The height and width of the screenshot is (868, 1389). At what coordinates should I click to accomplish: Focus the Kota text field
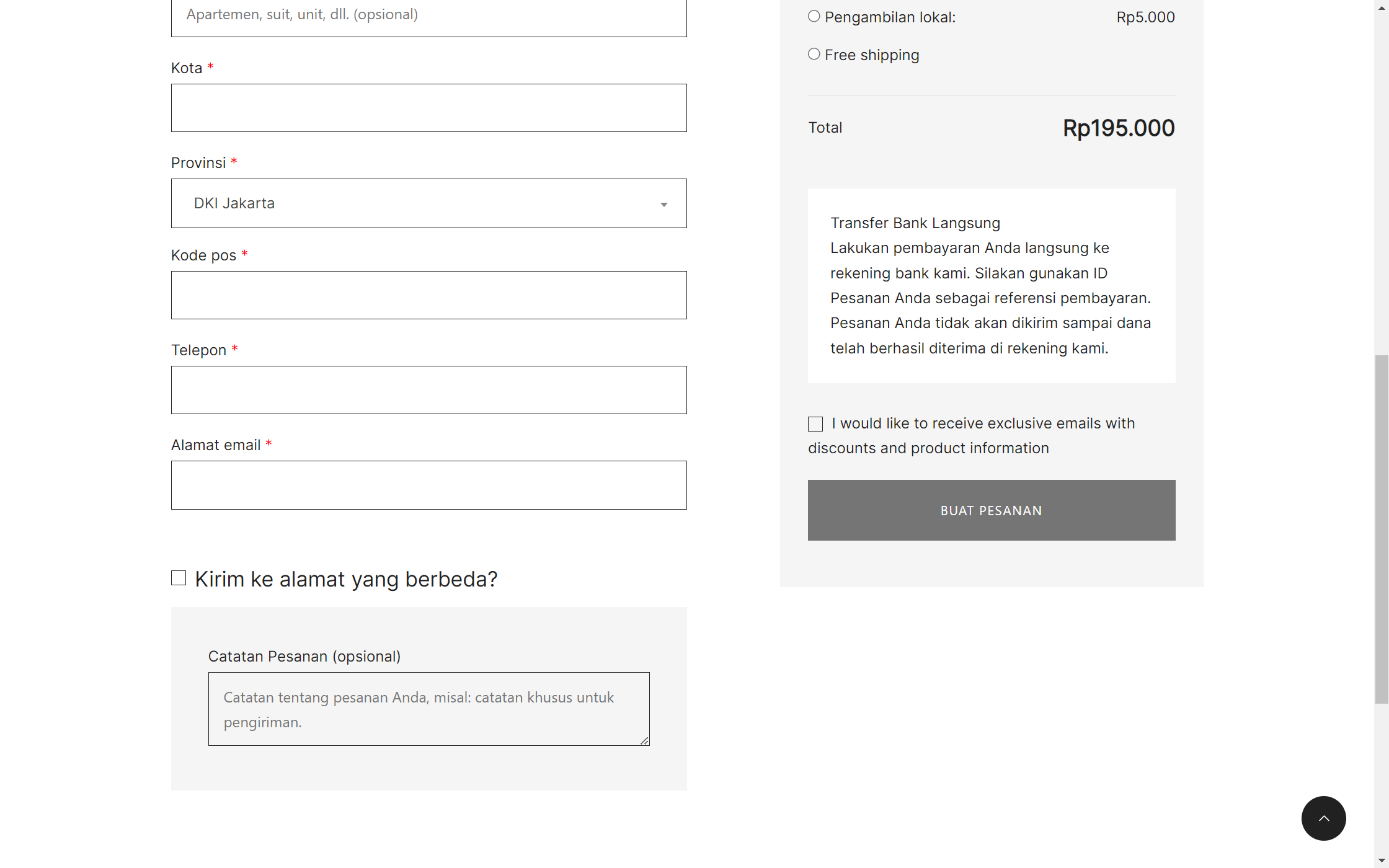428,108
